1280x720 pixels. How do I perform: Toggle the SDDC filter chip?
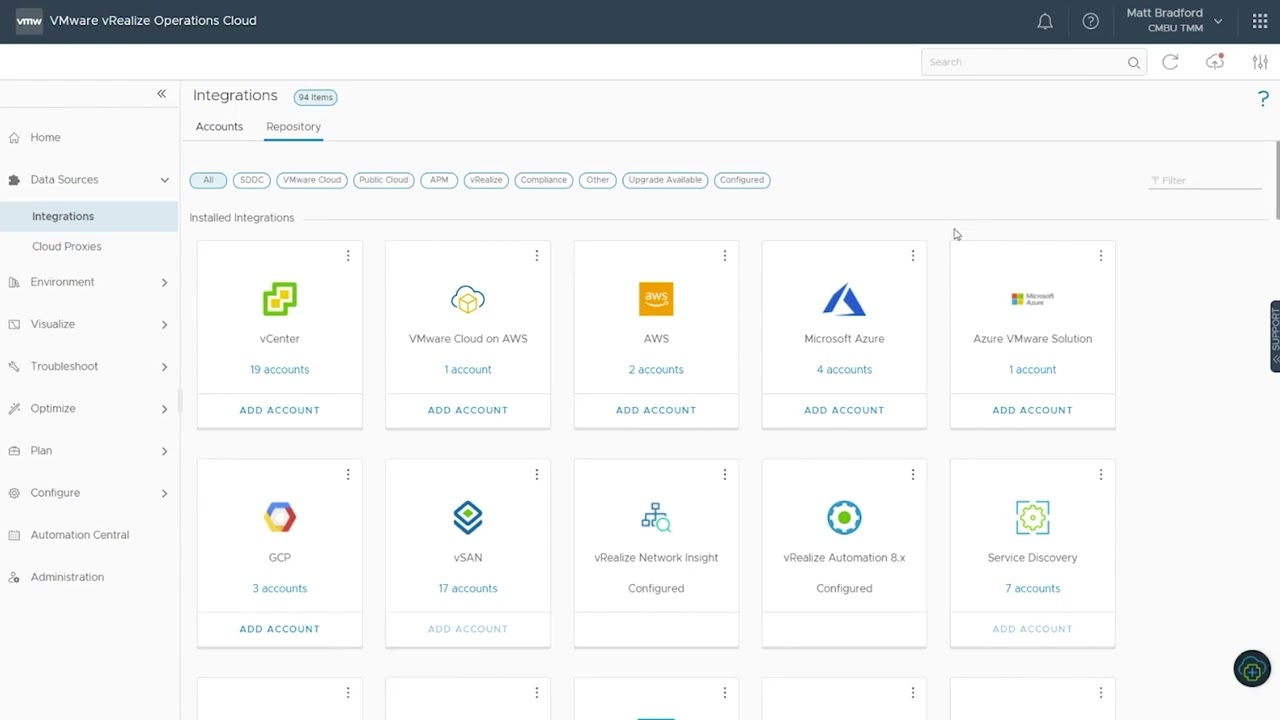252,180
